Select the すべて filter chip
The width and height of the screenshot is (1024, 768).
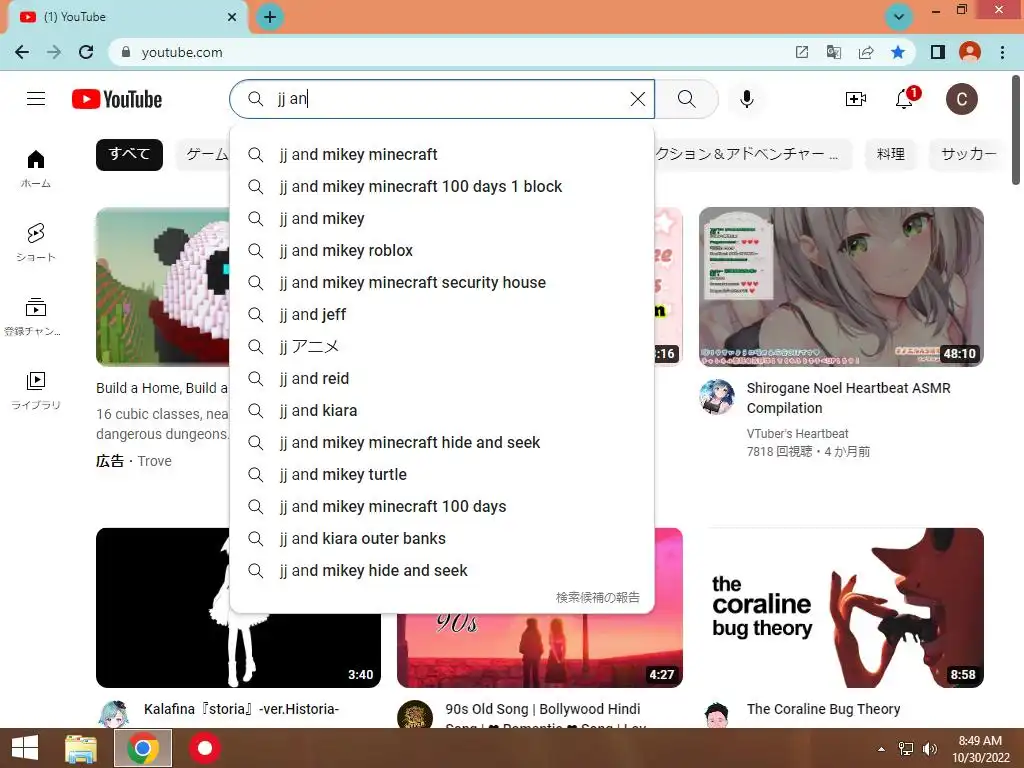pyautogui.click(x=129, y=154)
